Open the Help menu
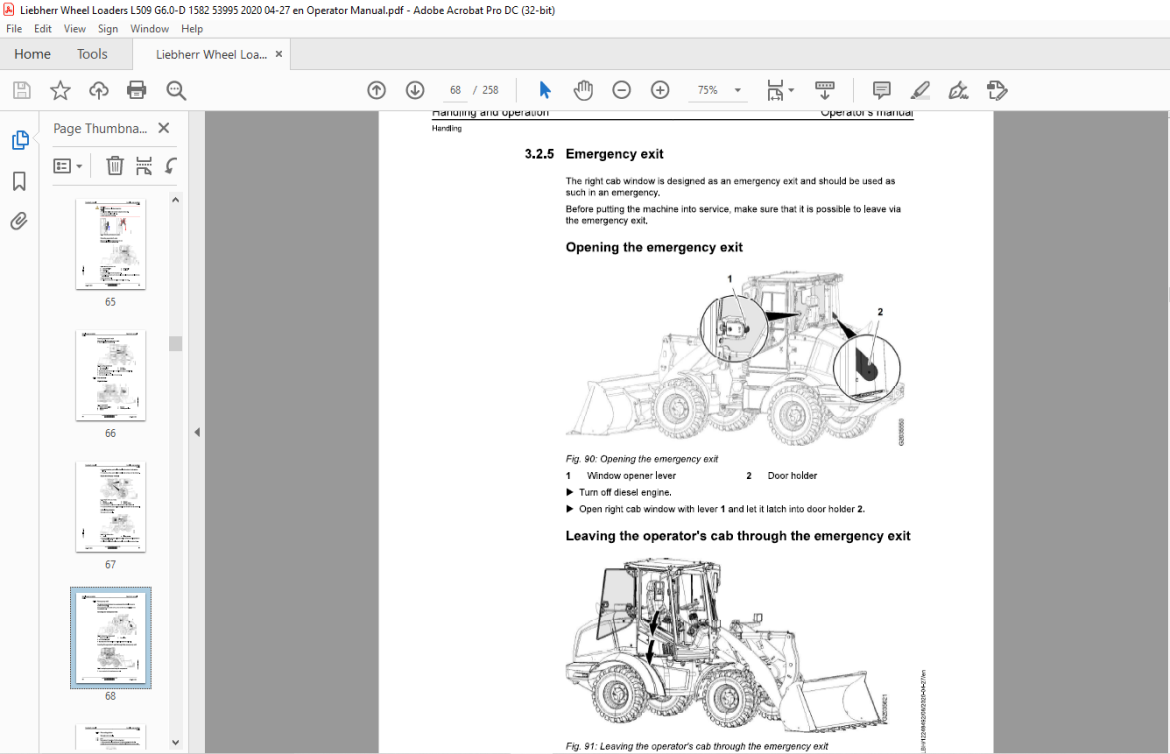 tap(192, 28)
